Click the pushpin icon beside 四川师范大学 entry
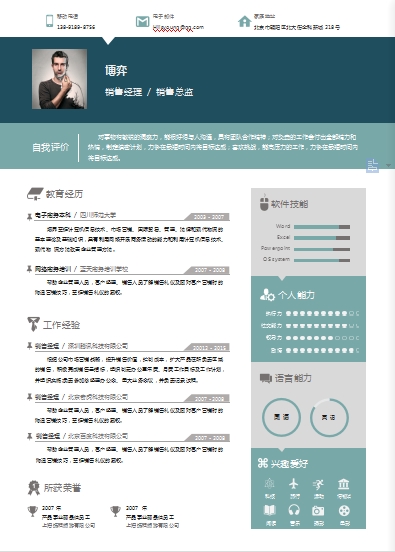Image resolution: width=395 pixels, height=552 pixels. click(x=30, y=217)
